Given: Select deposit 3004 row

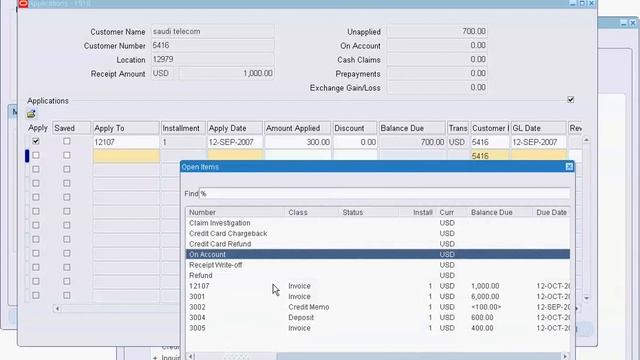Looking at the screenshot, I should 378,318.
